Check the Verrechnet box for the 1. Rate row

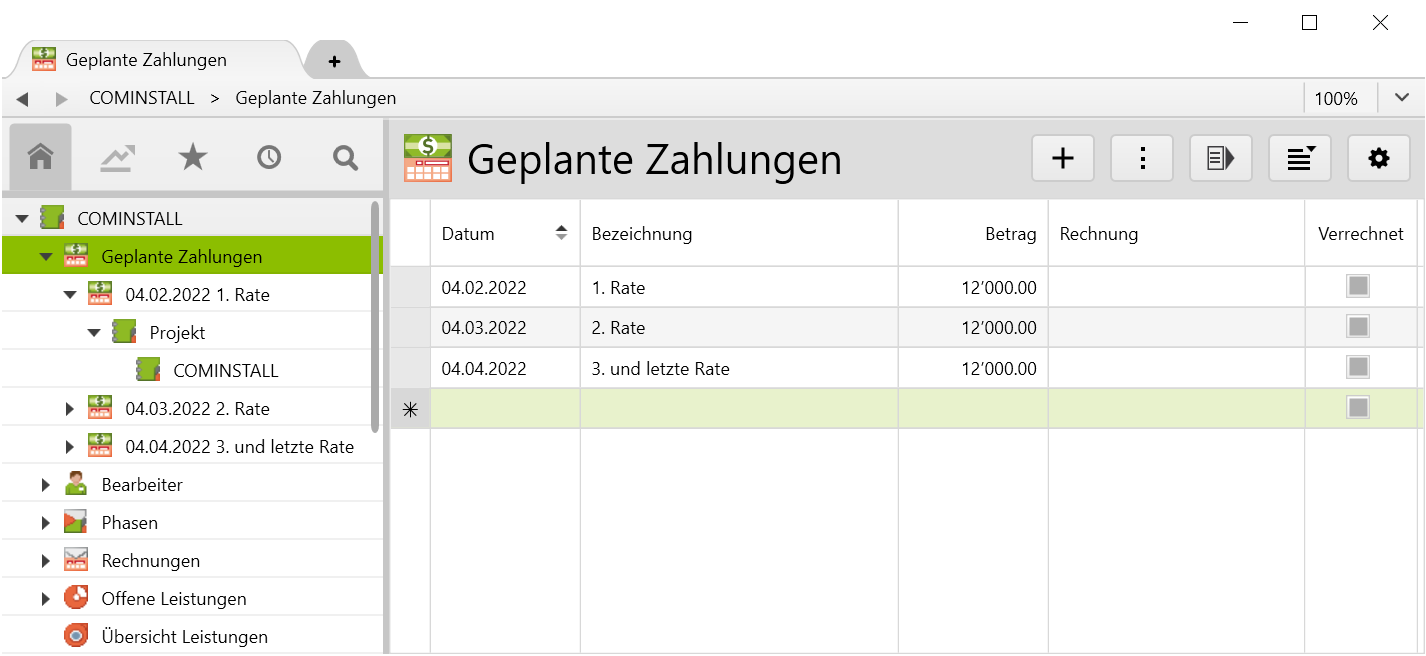[x=1358, y=285]
